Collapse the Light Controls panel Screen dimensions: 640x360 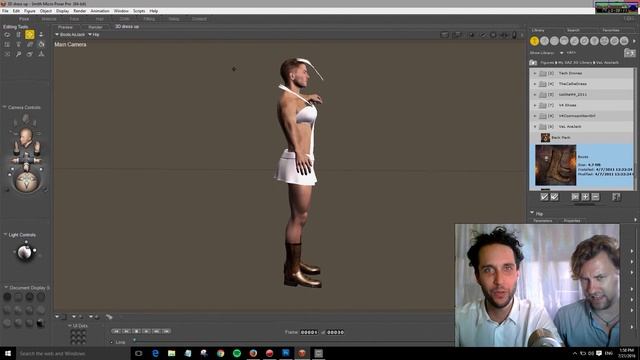5,235
